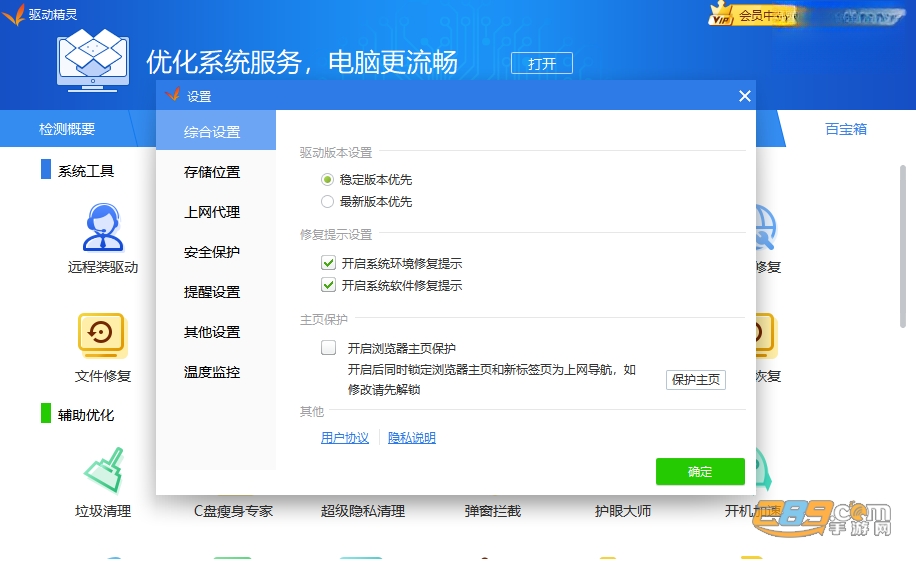916x576 pixels.
Task: Click the green 确定 button
Action: [700, 471]
